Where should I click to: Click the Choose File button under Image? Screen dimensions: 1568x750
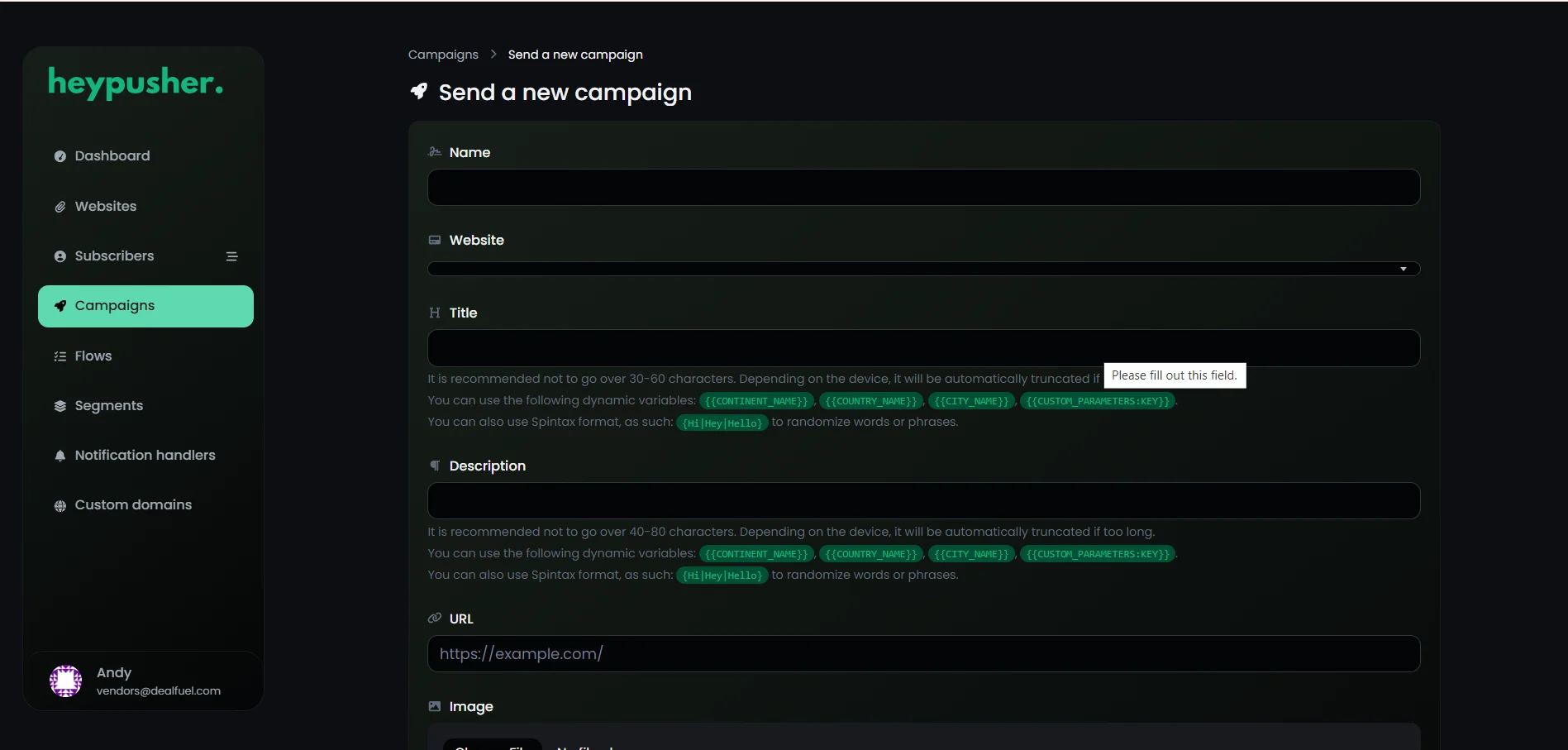point(493,745)
